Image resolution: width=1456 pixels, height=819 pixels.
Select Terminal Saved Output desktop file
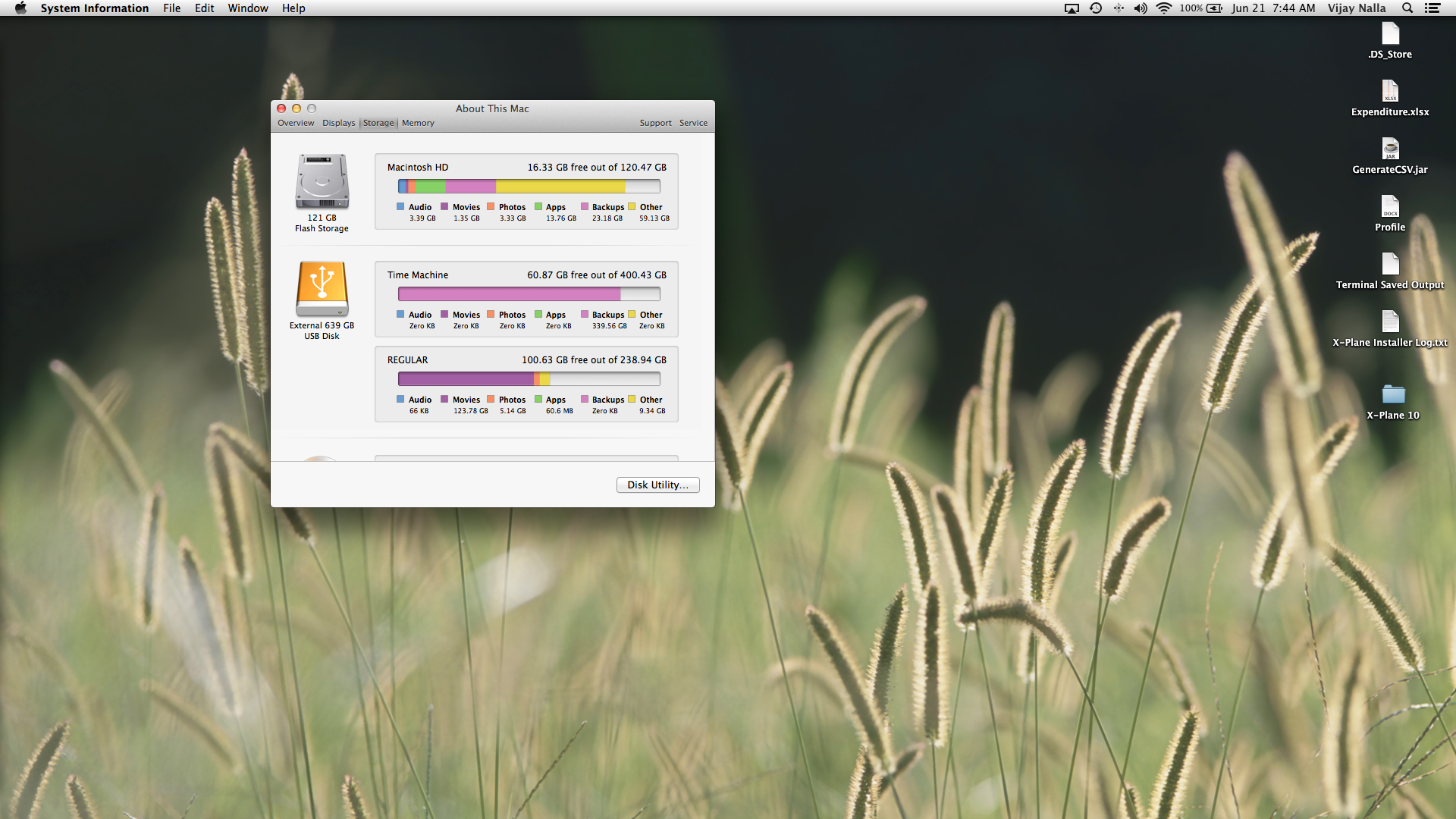[x=1390, y=271]
